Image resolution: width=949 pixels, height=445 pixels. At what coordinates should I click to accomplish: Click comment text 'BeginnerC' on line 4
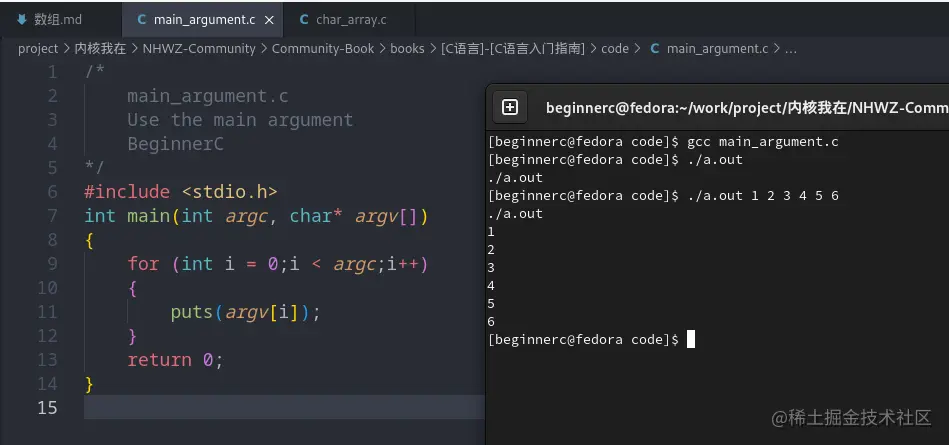point(175,144)
